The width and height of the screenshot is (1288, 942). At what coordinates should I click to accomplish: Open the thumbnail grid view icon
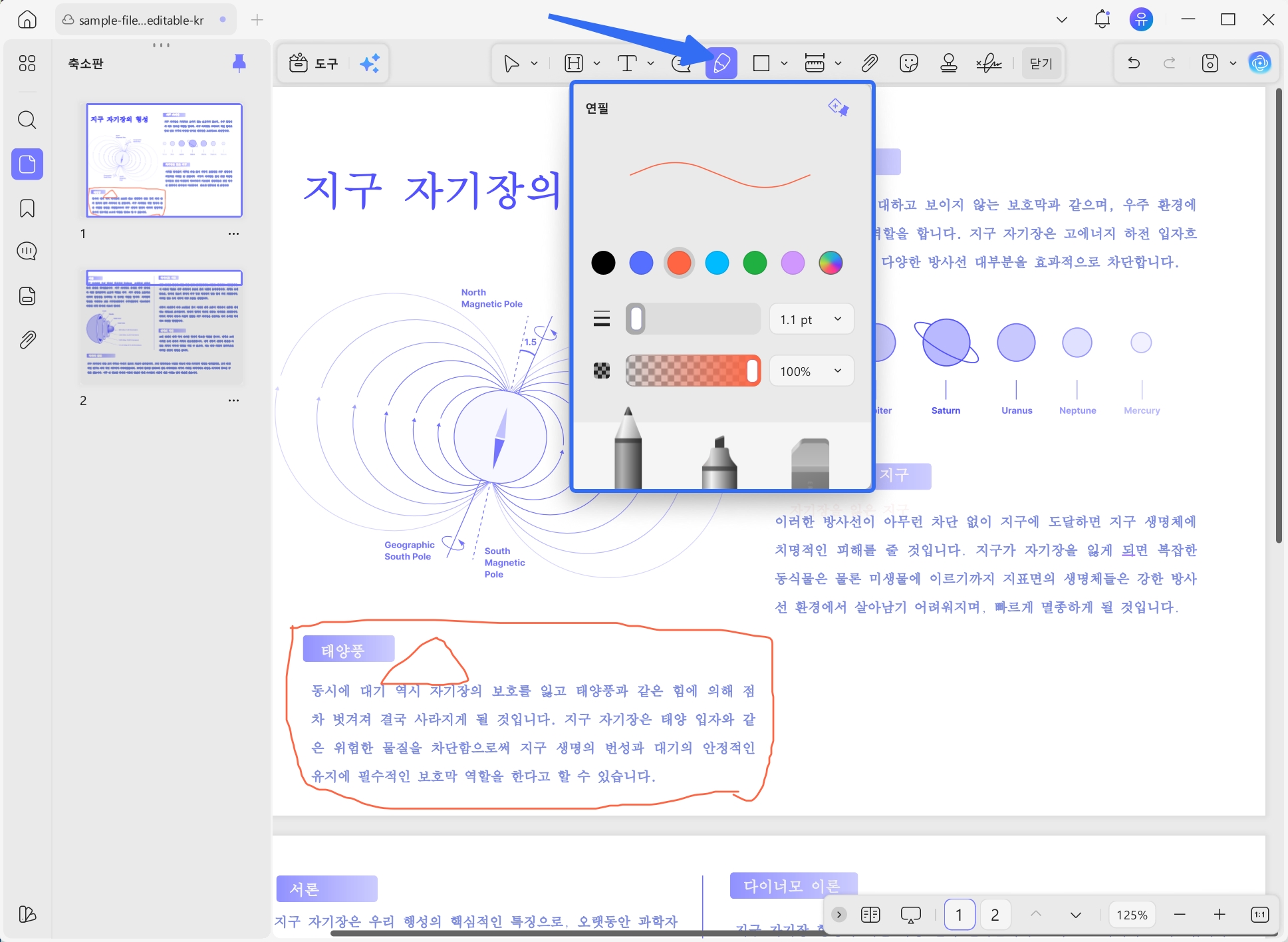(x=27, y=63)
